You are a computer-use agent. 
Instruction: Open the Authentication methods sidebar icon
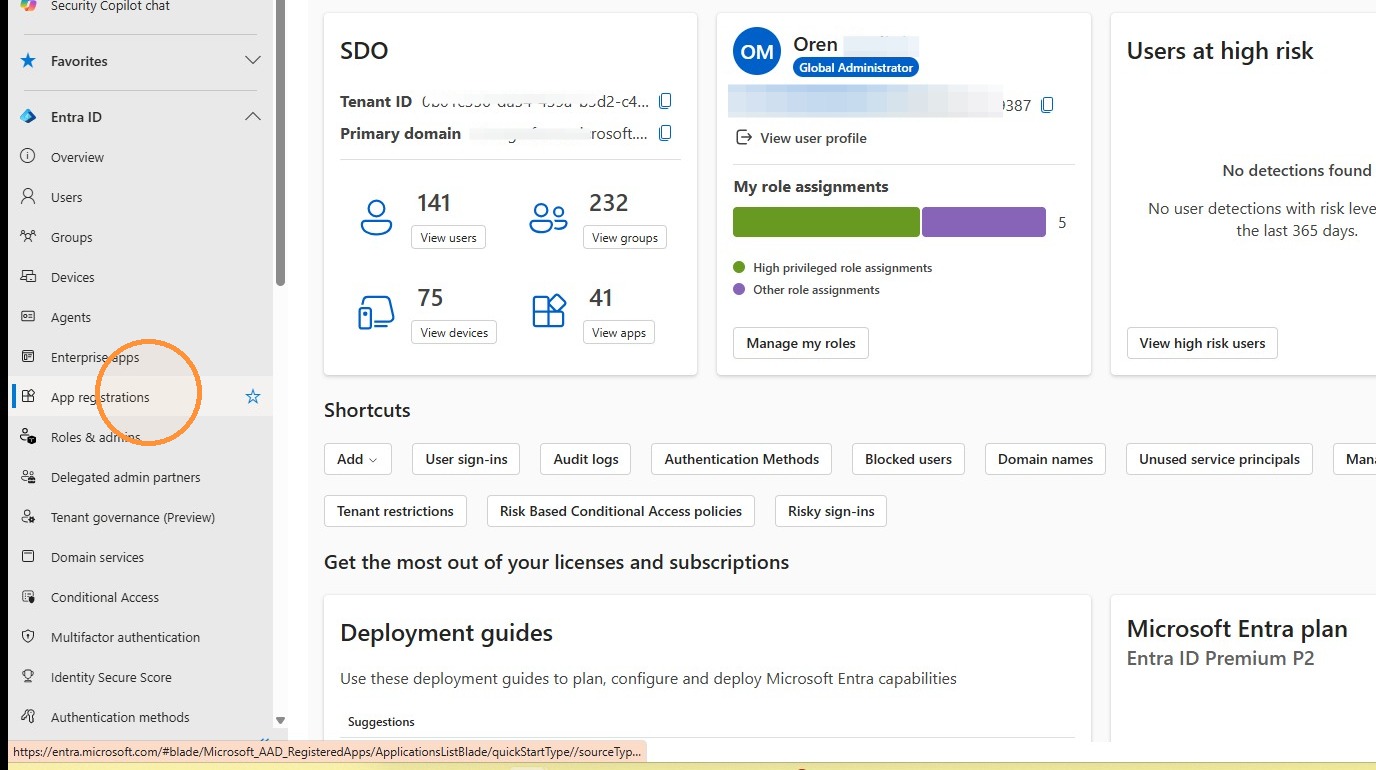click(29, 717)
